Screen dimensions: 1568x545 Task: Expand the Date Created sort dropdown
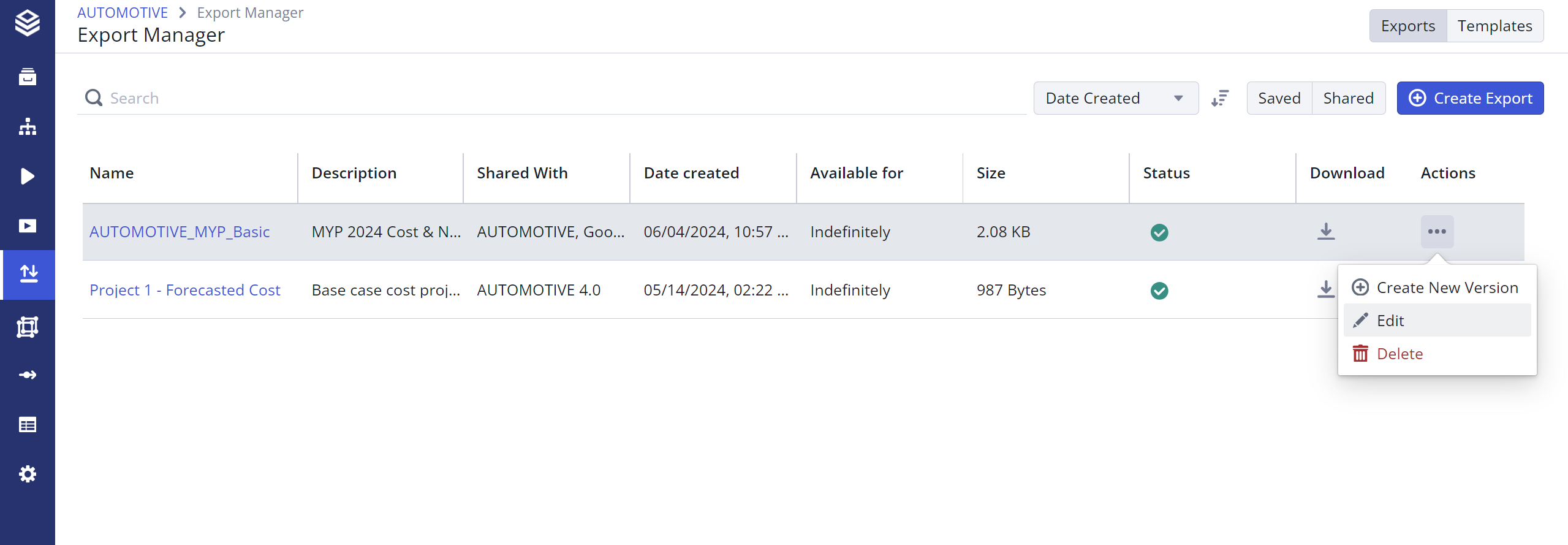click(1115, 98)
